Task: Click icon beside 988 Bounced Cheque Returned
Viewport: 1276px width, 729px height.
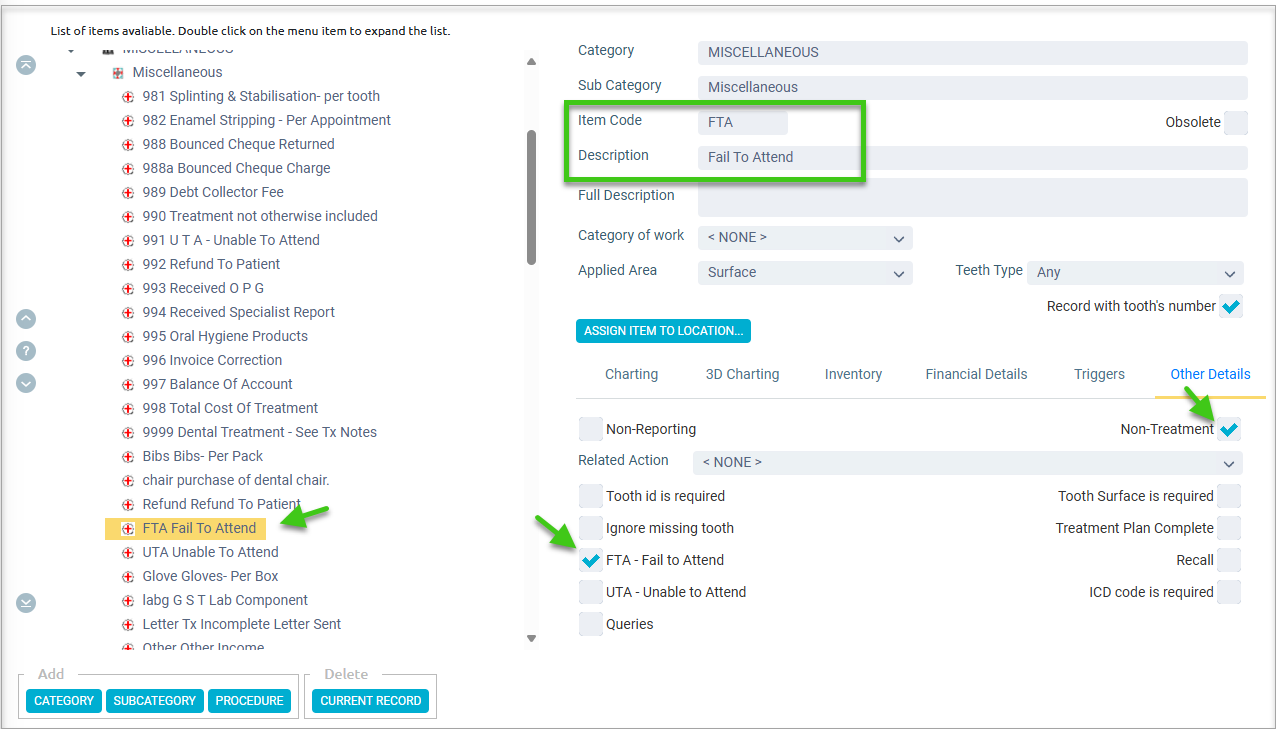Action: coord(128,145)
